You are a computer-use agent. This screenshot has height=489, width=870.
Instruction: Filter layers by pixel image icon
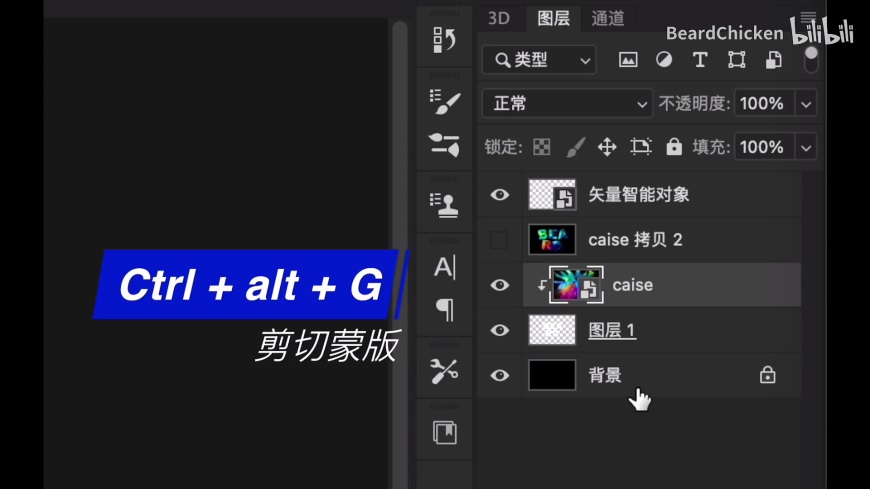628,59
